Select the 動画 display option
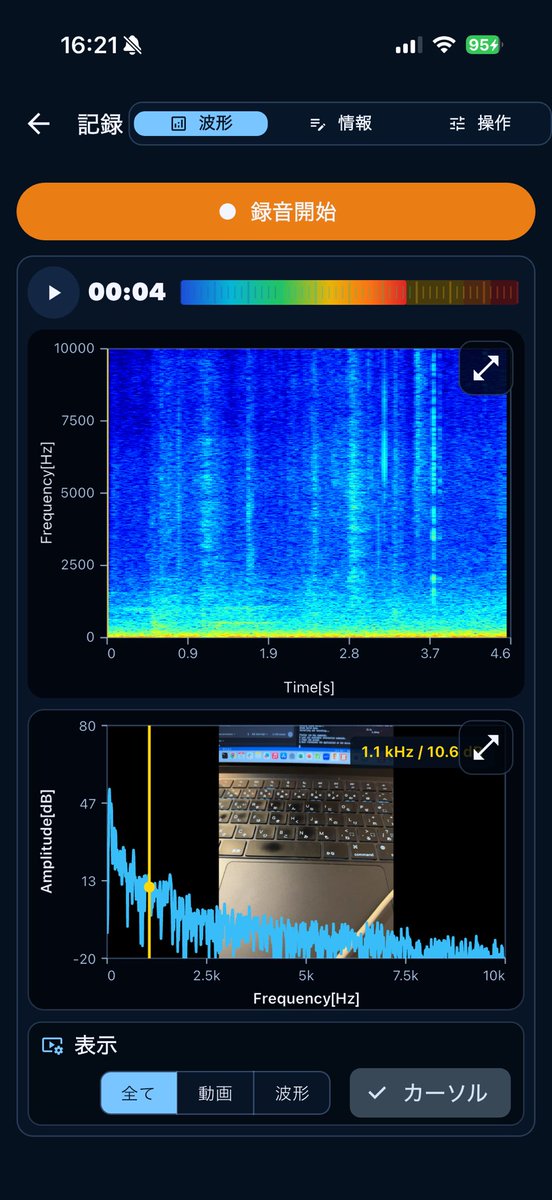The image size is (552, 1200). 215,1093
